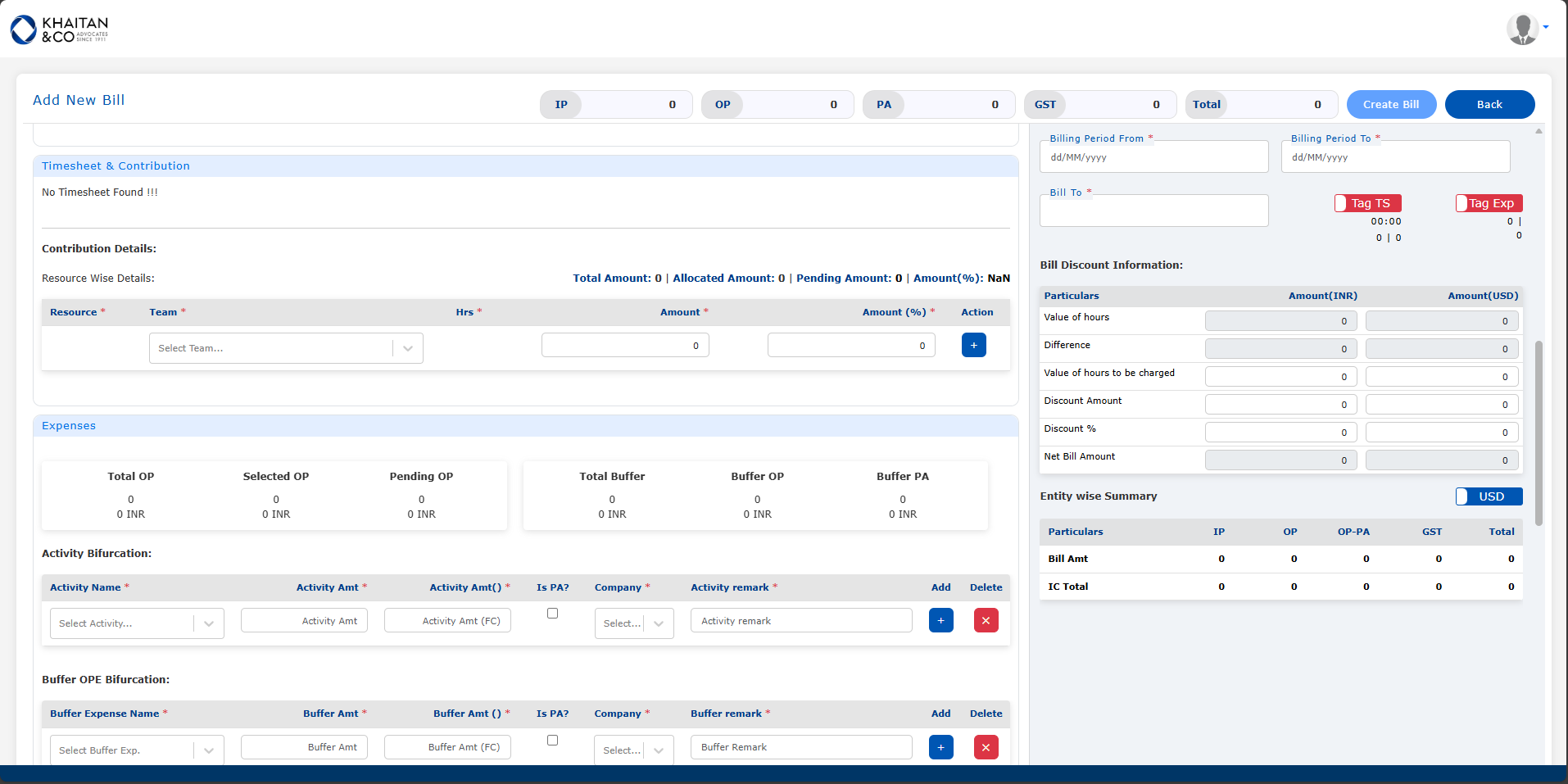The image size is (1568, 784).
Task: Add a resource contribution row with plus
Action: coord(973,345)
